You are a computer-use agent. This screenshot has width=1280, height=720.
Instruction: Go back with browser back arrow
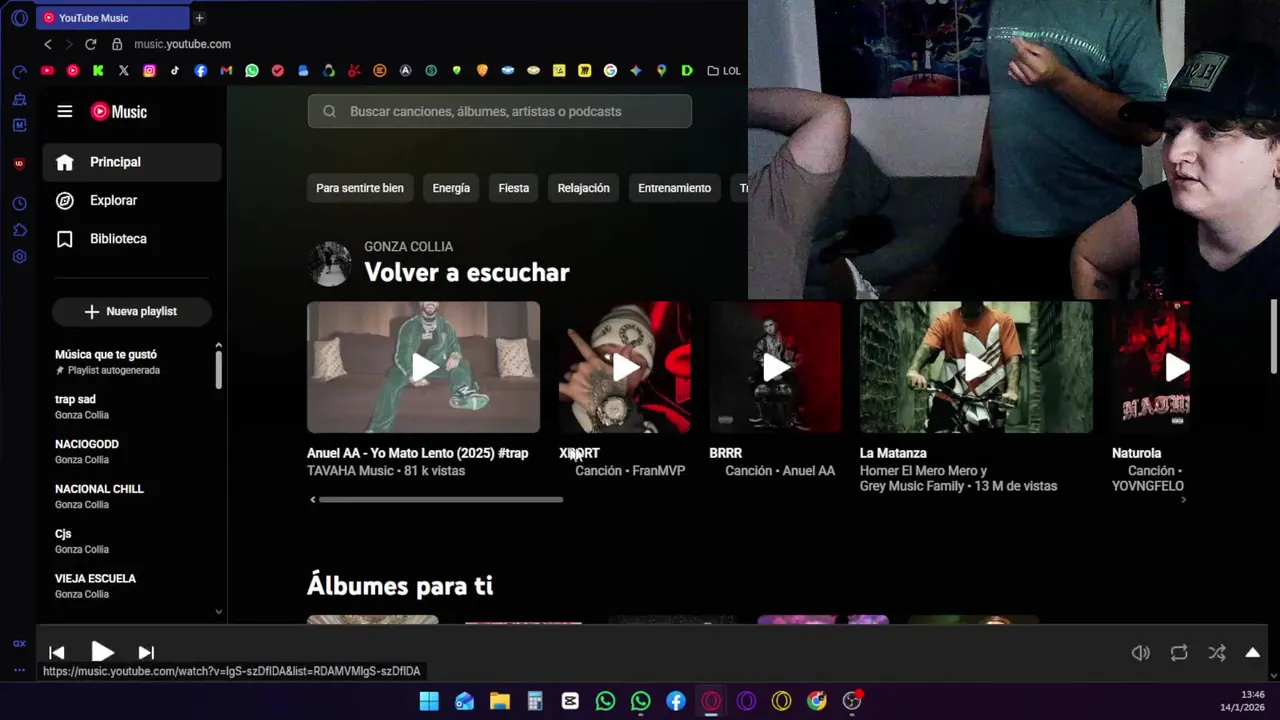coord(47,44)
